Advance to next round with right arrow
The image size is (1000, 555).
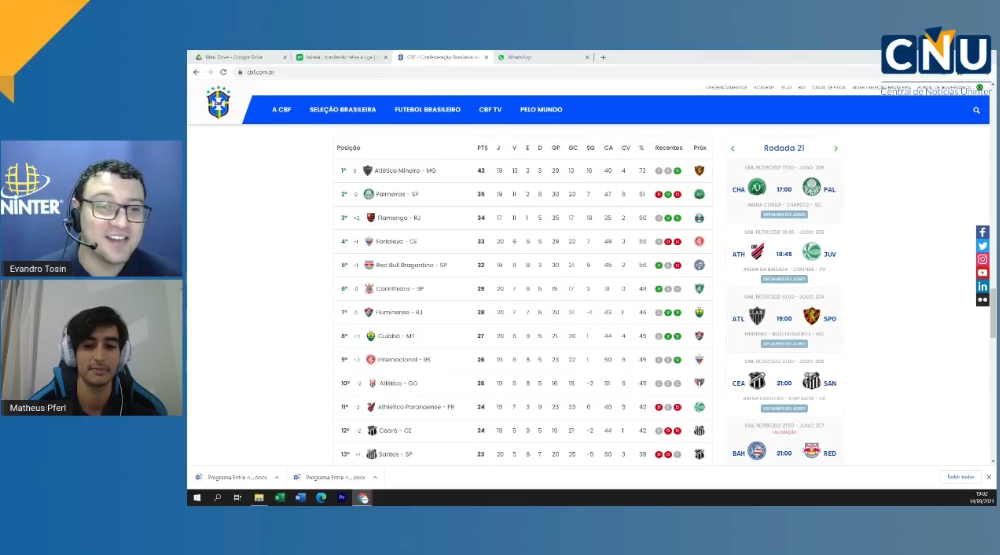coord(836,148)
